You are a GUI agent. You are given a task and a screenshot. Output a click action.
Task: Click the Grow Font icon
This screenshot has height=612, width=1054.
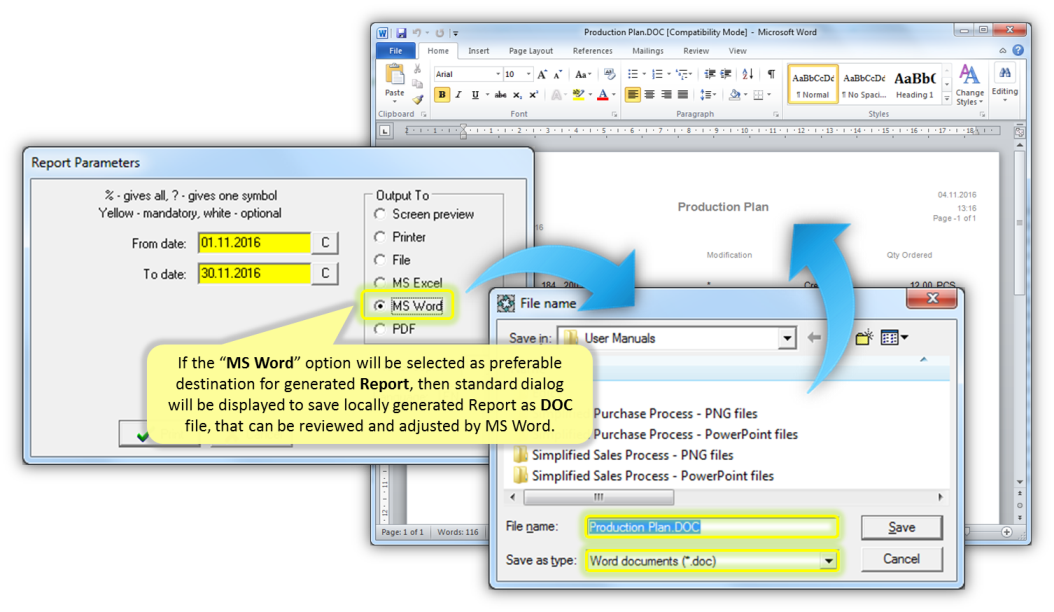(542, 74)
